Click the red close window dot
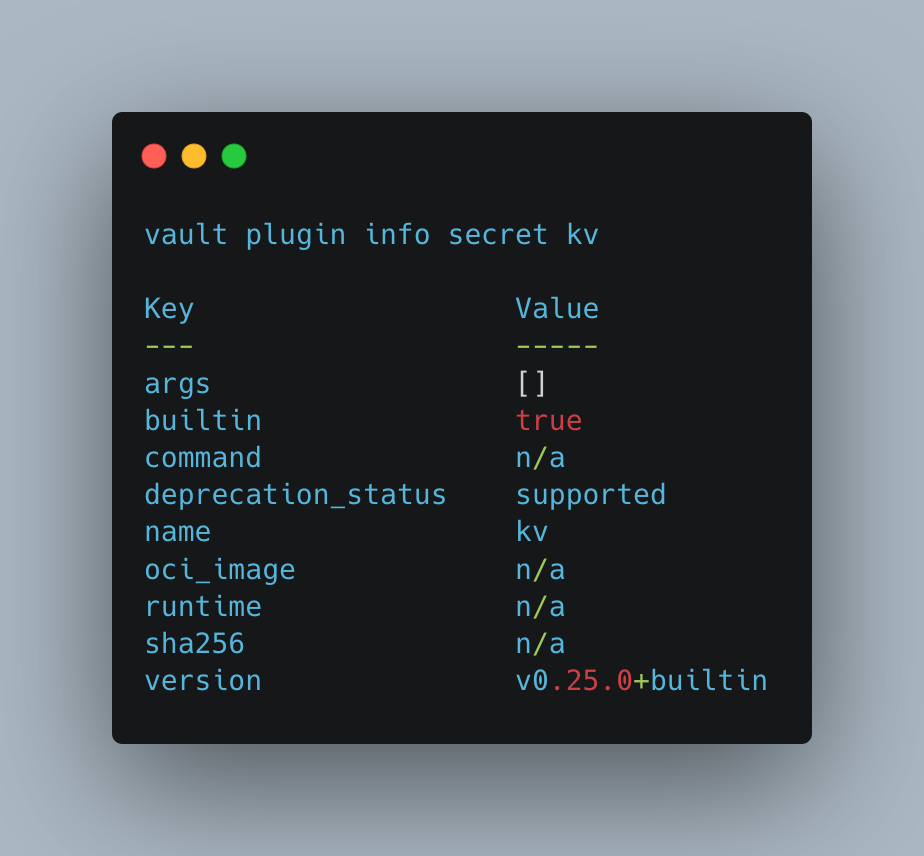The width and height of the screenshot is (924, 856). (x=154, y=156)
